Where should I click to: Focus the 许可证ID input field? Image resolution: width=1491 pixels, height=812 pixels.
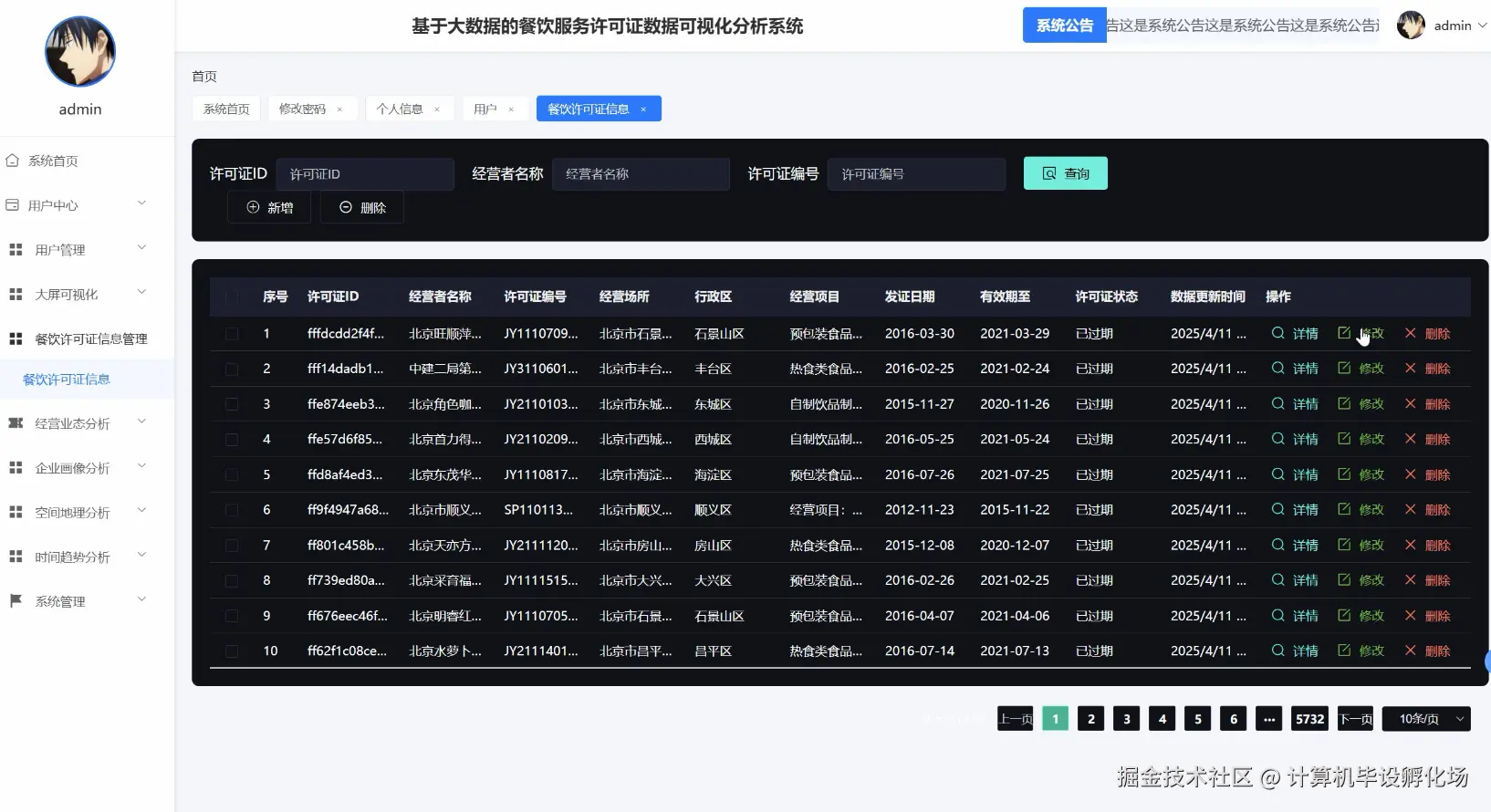(x=365, y=174)
